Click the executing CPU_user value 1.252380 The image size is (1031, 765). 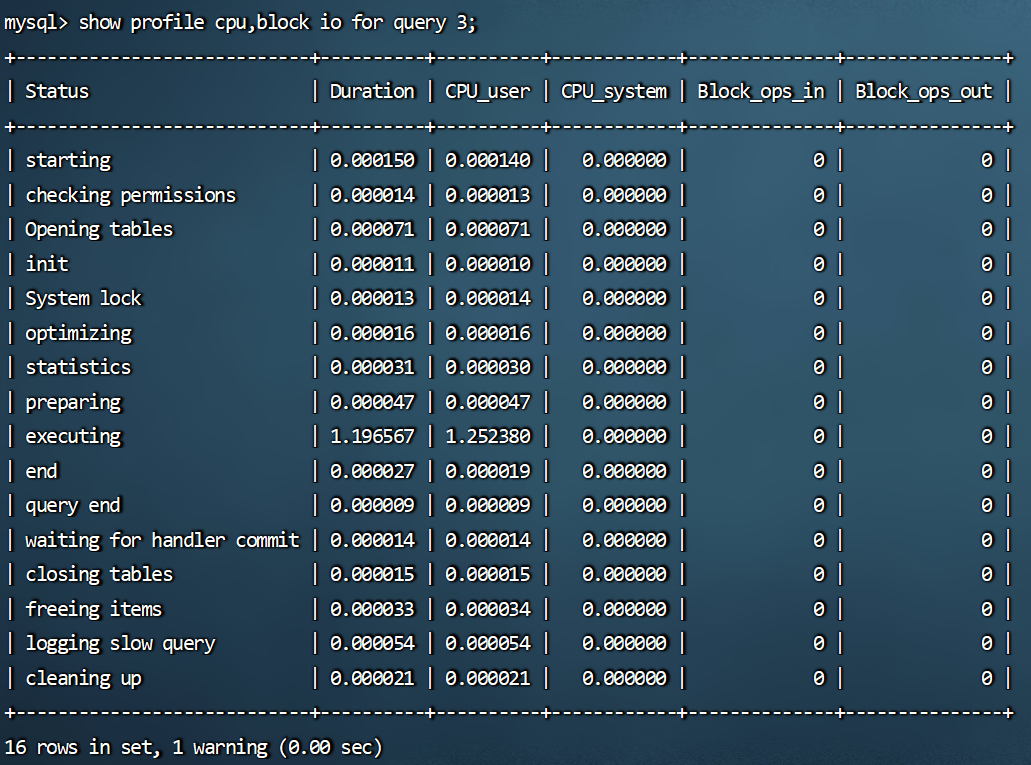tap(488, 436)
